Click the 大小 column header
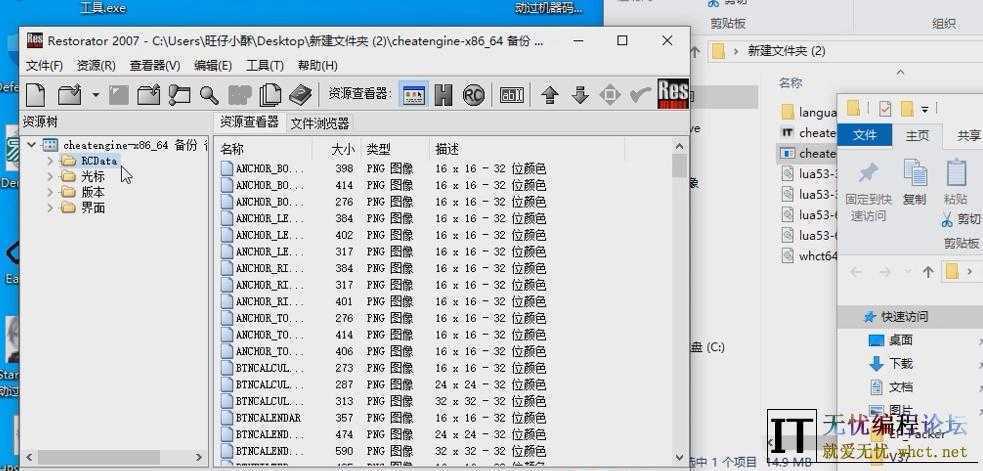The image size is (983, 471). [342, 148]
